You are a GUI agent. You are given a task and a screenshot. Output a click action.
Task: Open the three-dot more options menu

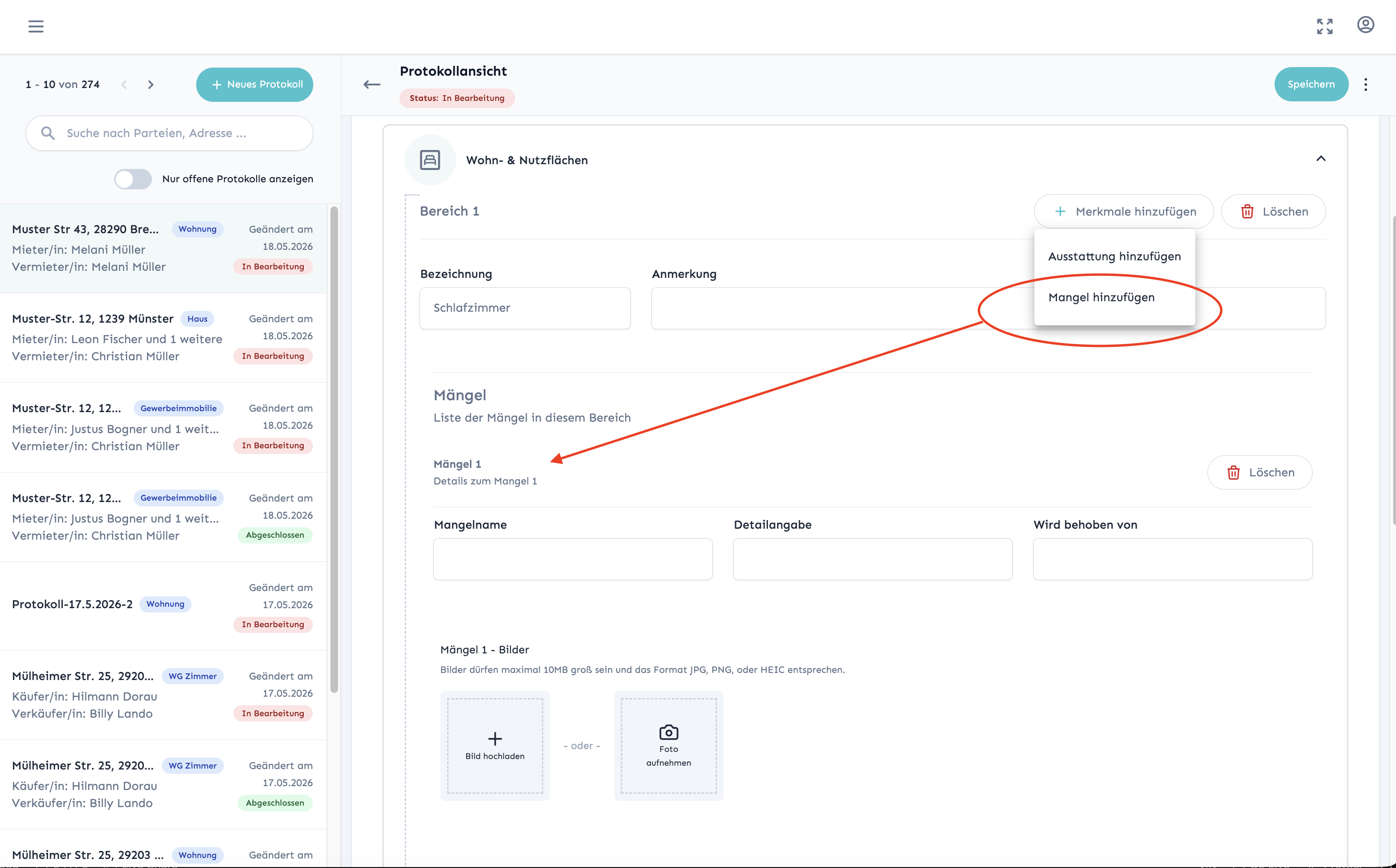(1366, 84)
